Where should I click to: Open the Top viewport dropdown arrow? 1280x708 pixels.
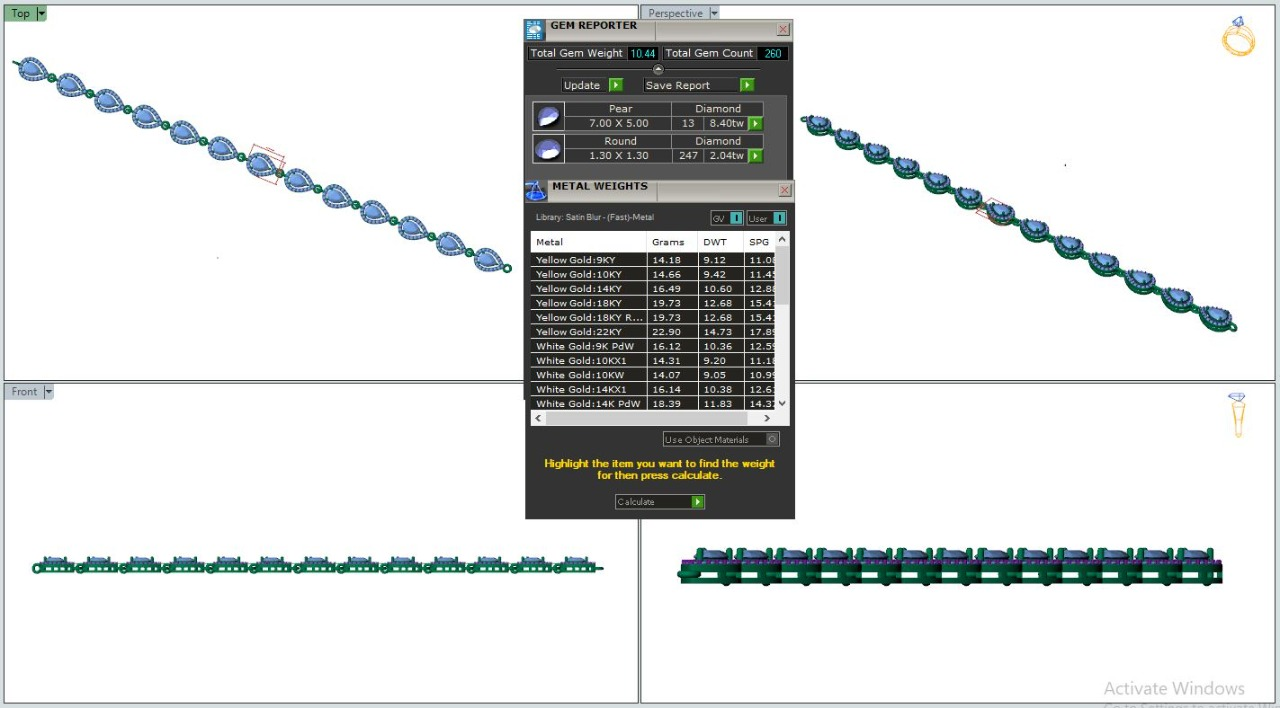[x=41, y=14]
